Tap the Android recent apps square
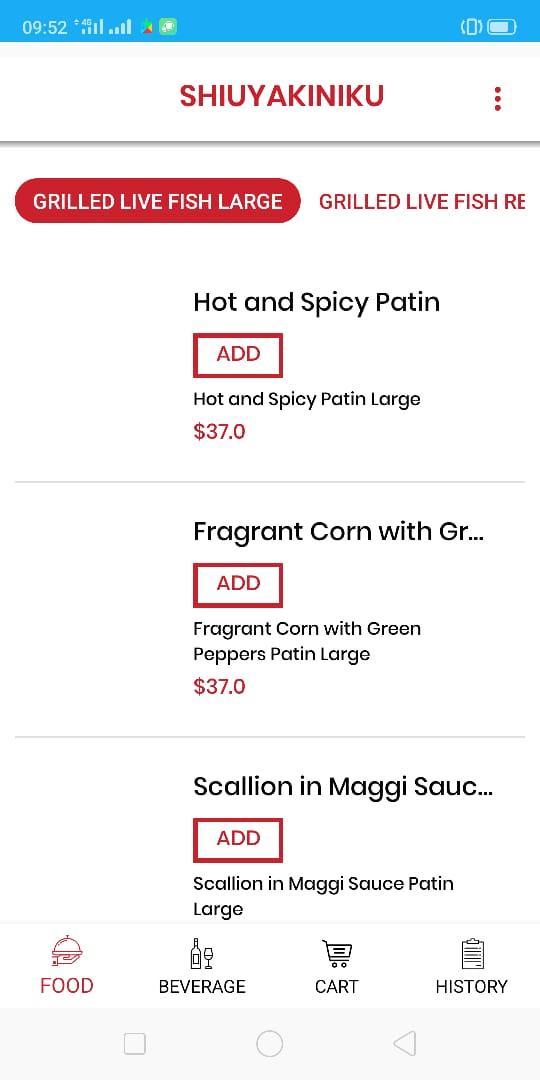Screen dimensions: 540x1080 [134, 1043]
